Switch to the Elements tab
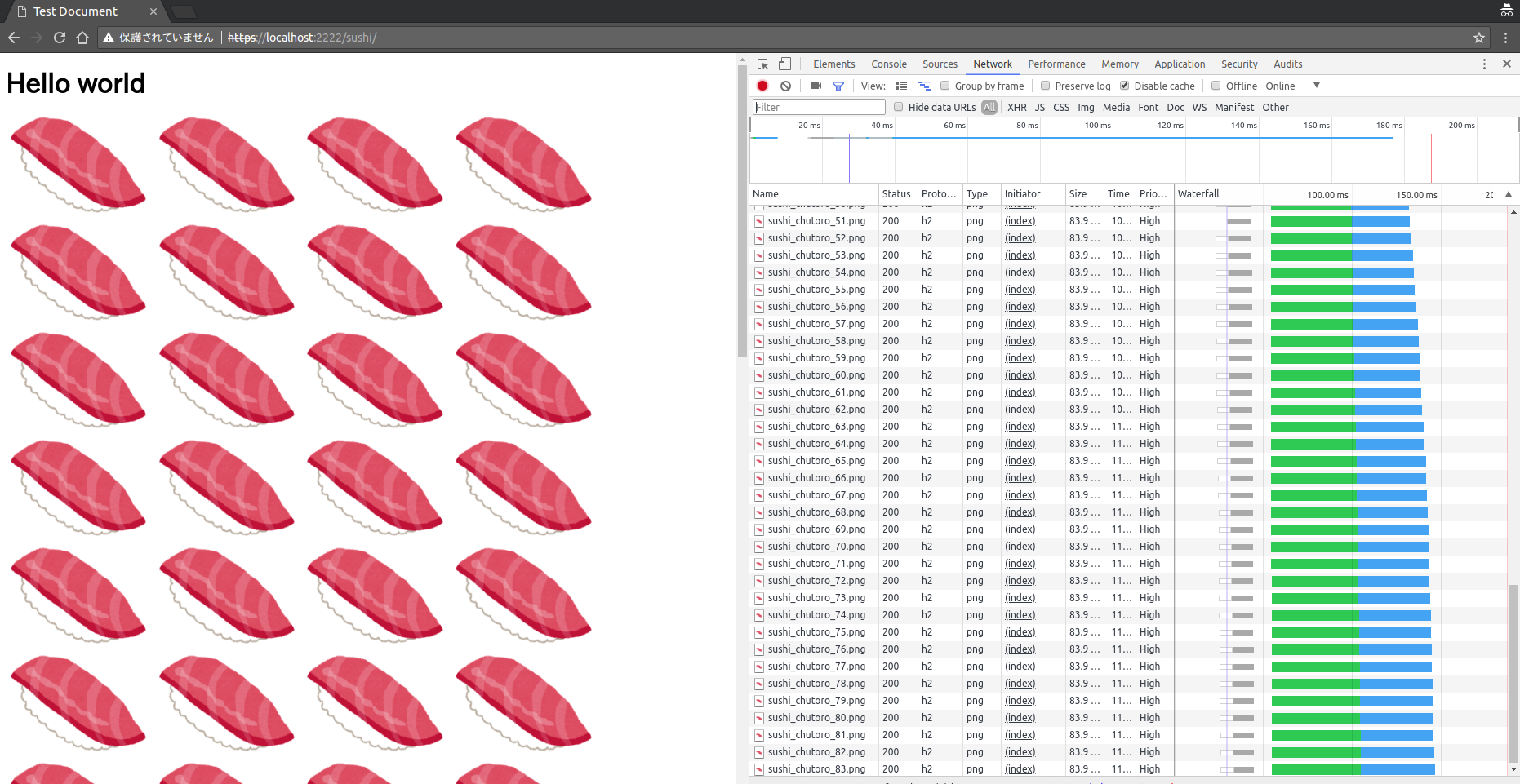1520x784 pixels. [834, 64]
